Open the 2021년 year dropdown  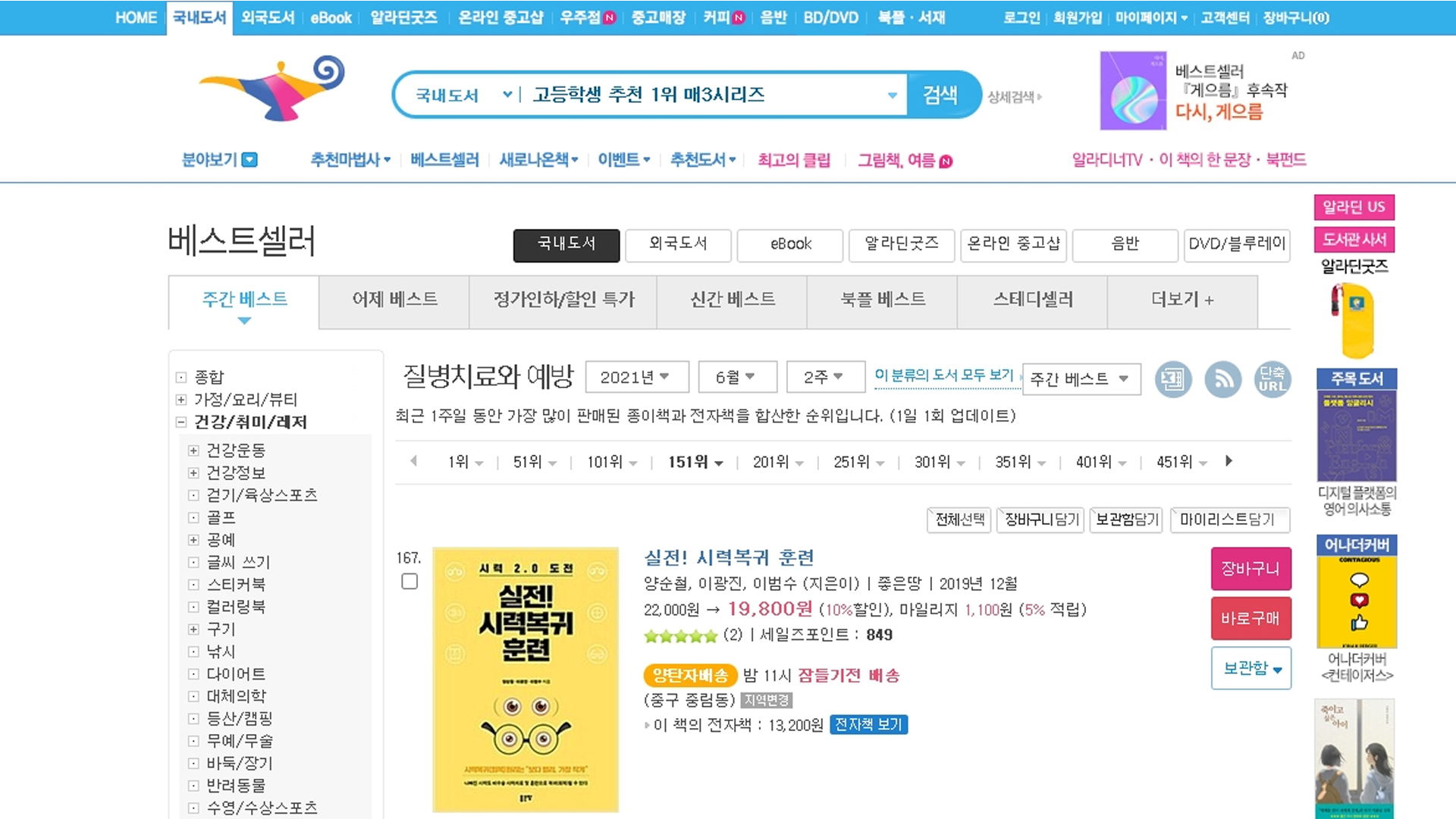click(637, 377)
